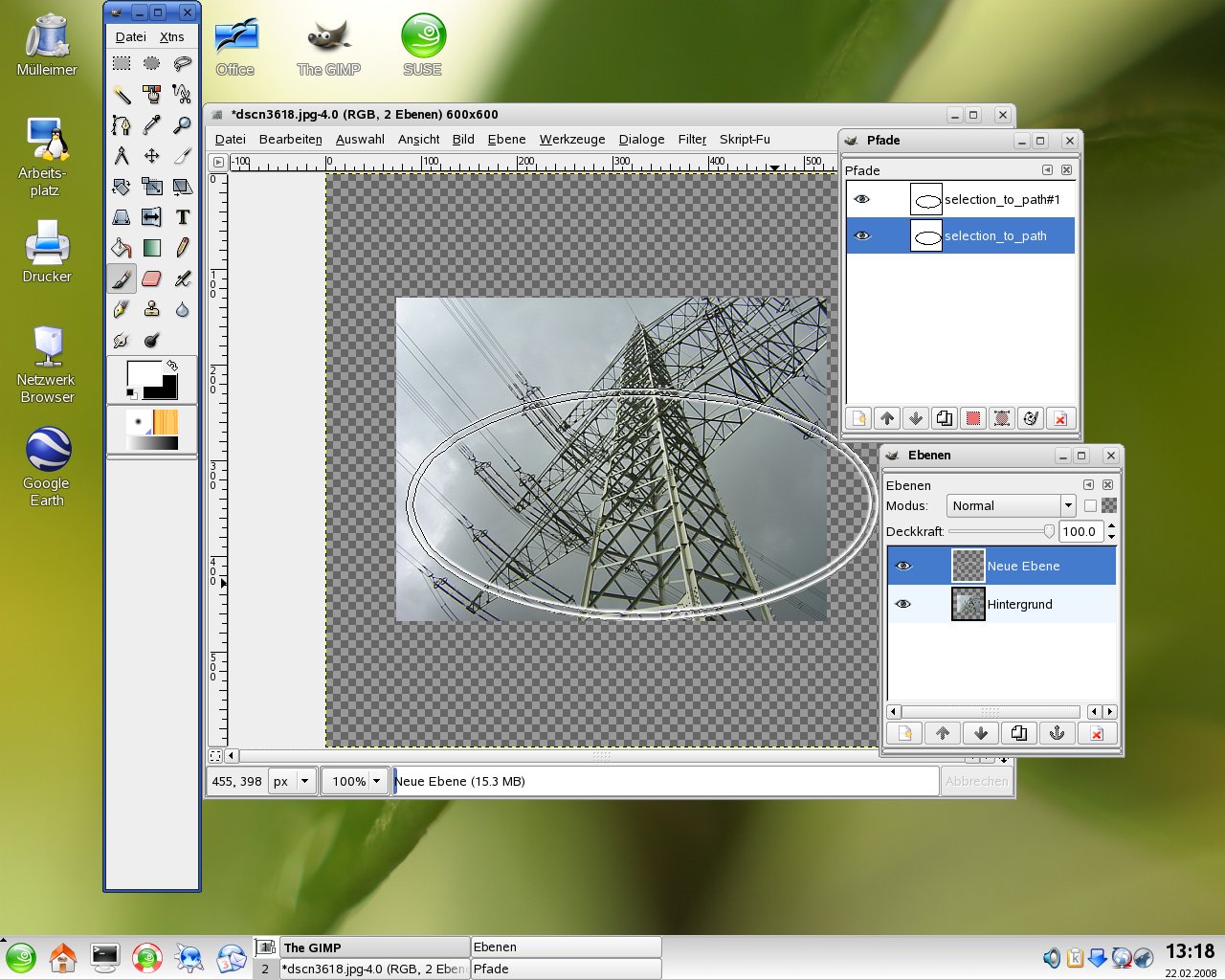The height and width of the screenshot is (980, 1225).
Task: Open the Modus Normal dropdown
Action: (1011, 505)
